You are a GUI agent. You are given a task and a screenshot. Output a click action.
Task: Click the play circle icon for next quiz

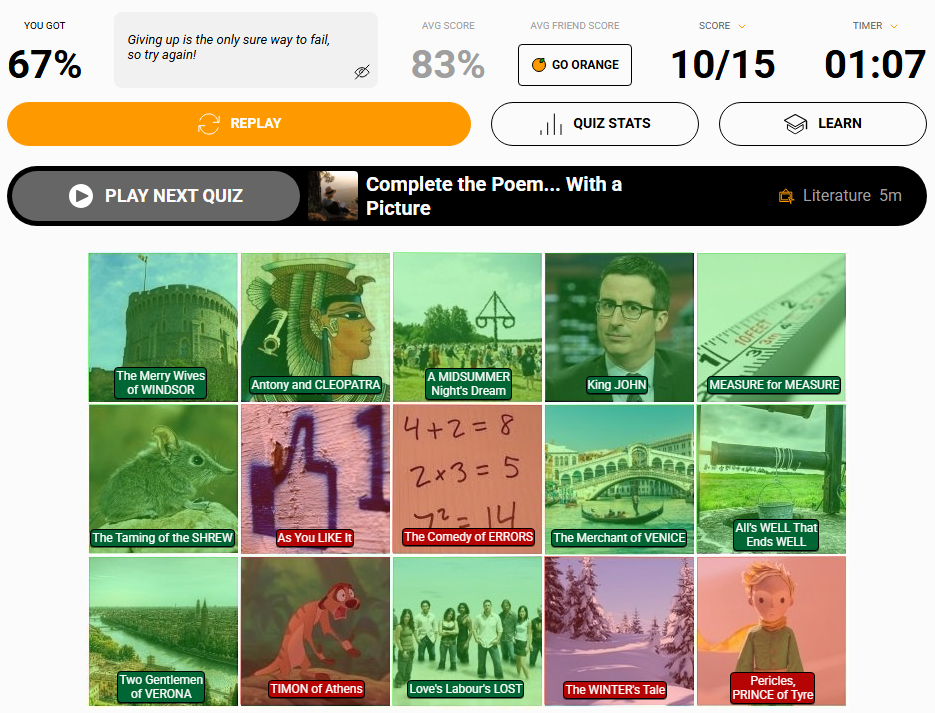(81, 196)
